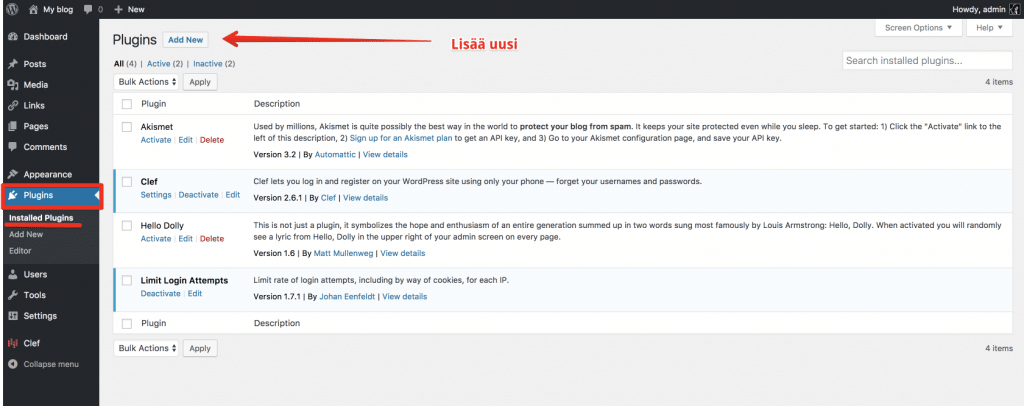
Task: Click Collapse menu text
Action: tap(51, 364)
